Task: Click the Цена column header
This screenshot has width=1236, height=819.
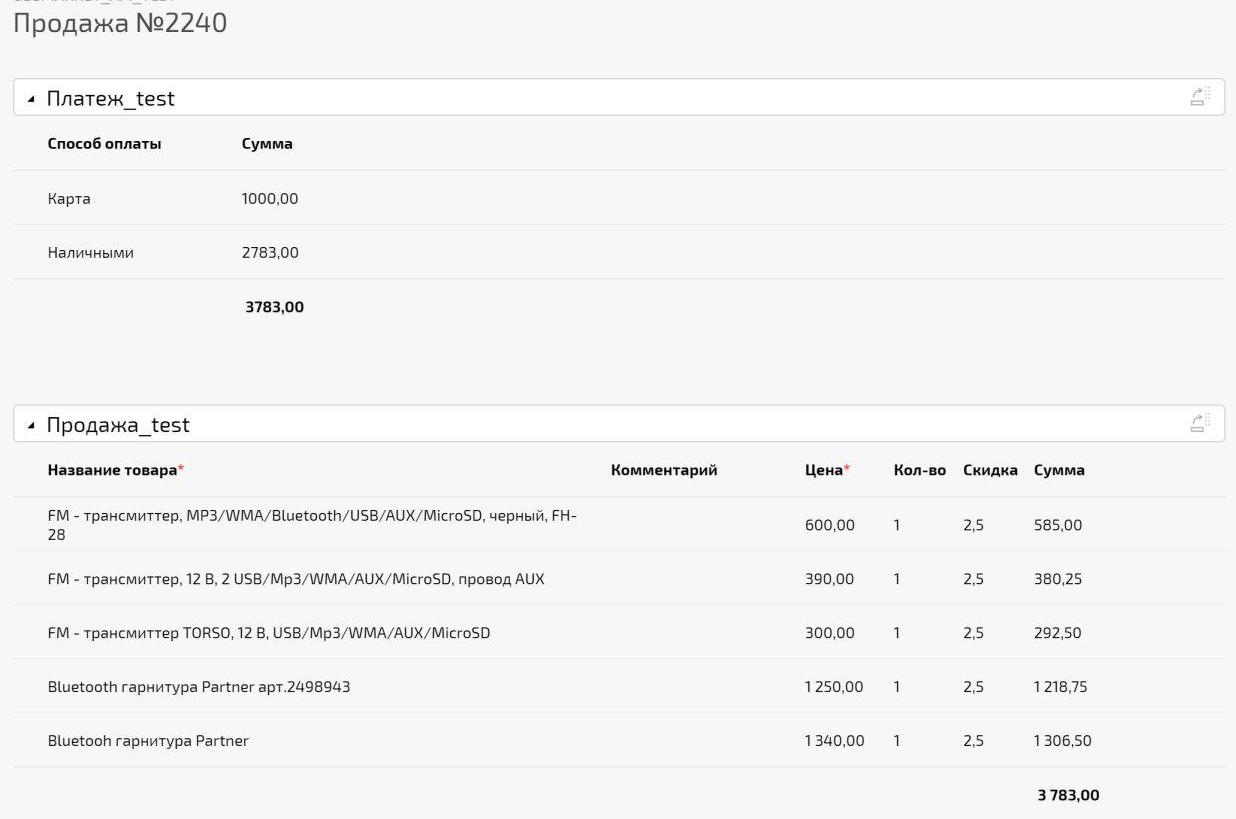Action: (x=827, y=470)
